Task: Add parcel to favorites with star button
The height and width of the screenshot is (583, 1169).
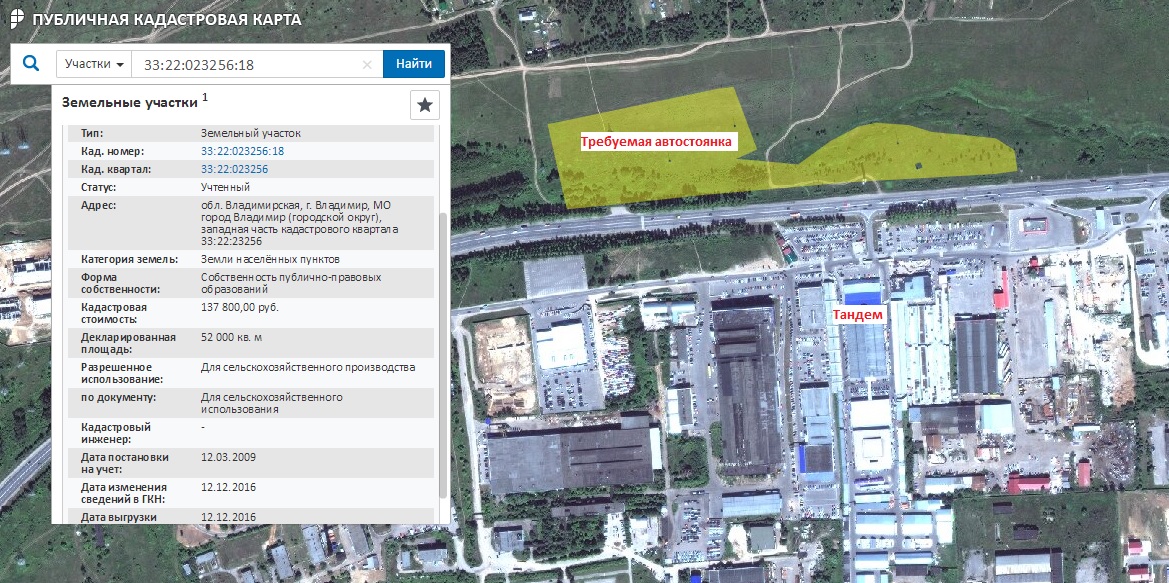Action: tap(425, 105)
